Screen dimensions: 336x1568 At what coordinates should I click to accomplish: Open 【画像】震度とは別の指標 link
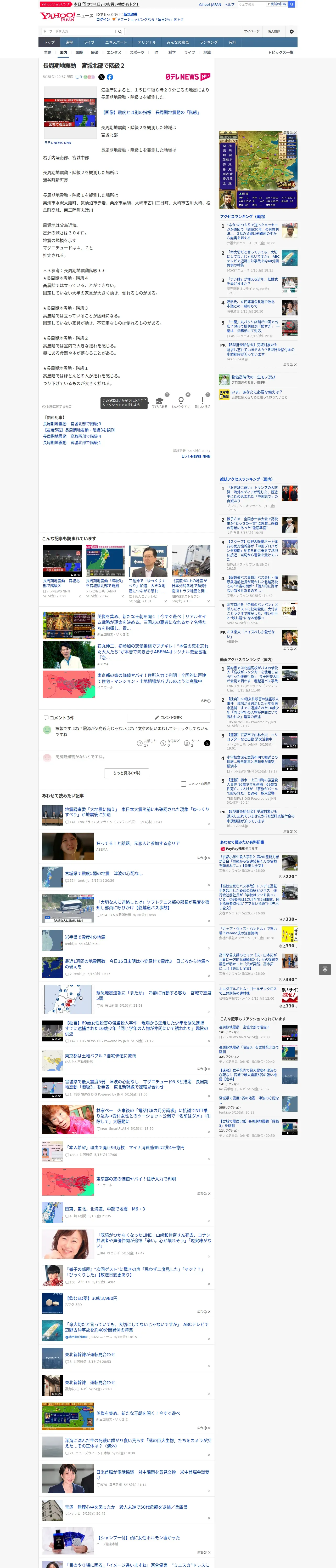[x=151, y=113]
